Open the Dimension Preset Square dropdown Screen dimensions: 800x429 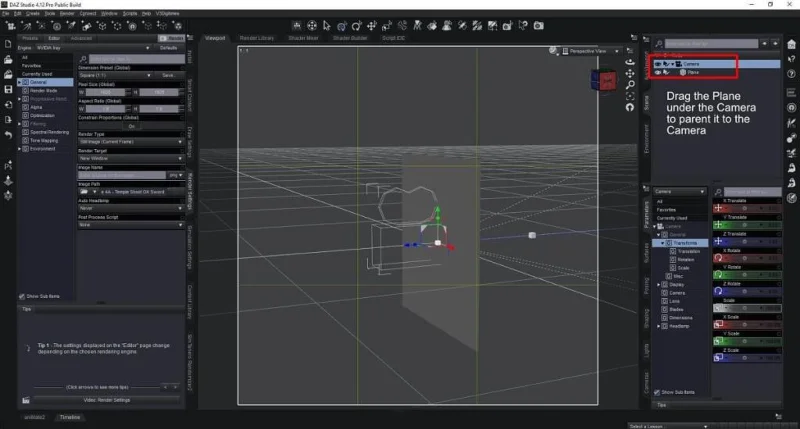click(116, 75)
